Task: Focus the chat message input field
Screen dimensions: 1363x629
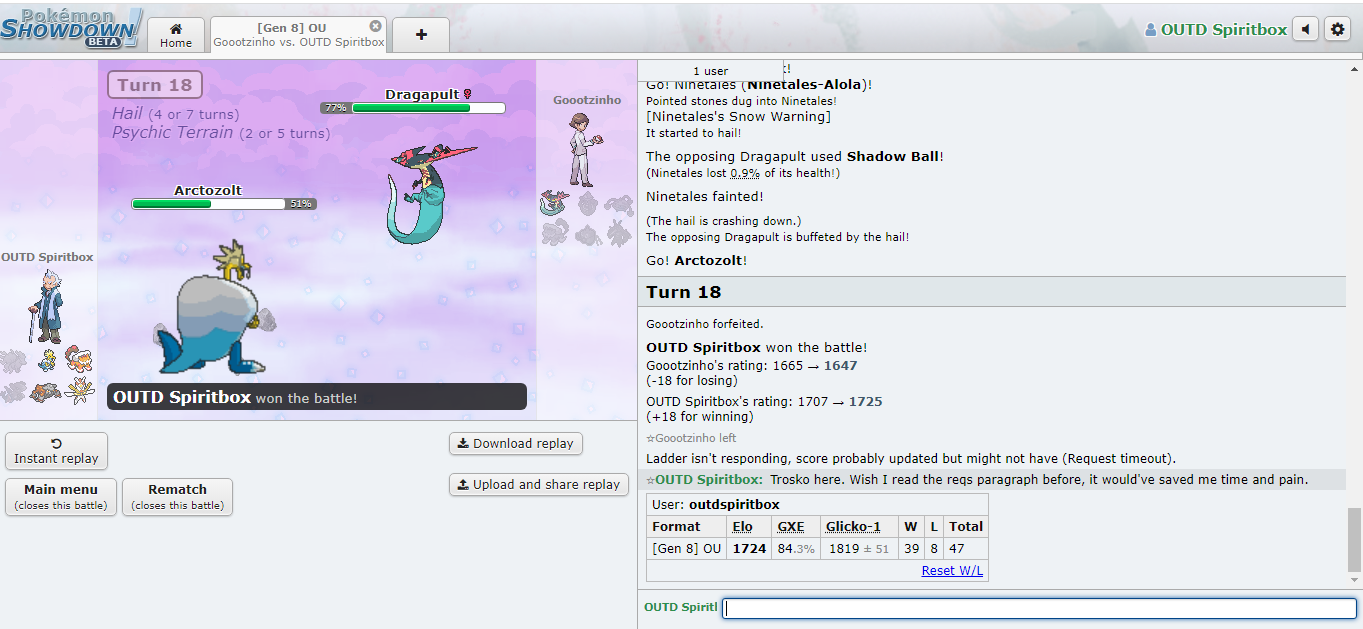Action: (x=1040, y=608)
